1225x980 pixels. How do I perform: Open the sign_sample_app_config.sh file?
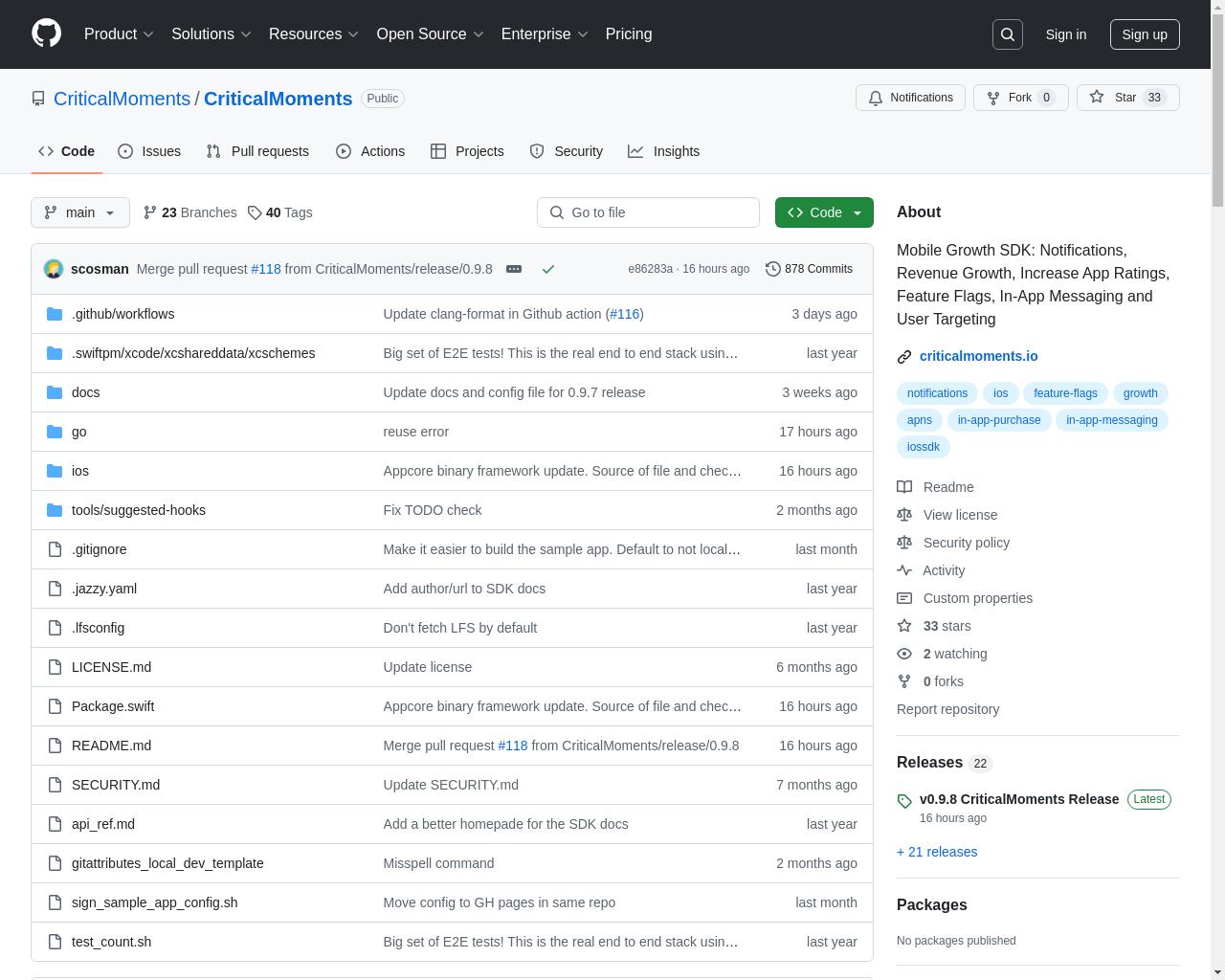coord(154,902)
